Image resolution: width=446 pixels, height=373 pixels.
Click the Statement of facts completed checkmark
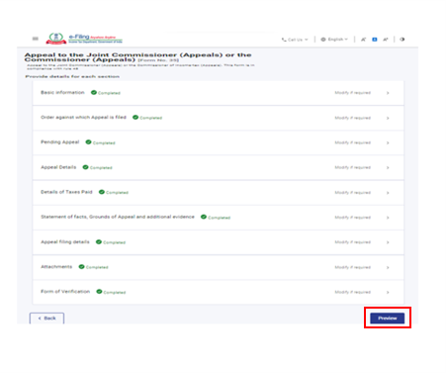[204, 217]
